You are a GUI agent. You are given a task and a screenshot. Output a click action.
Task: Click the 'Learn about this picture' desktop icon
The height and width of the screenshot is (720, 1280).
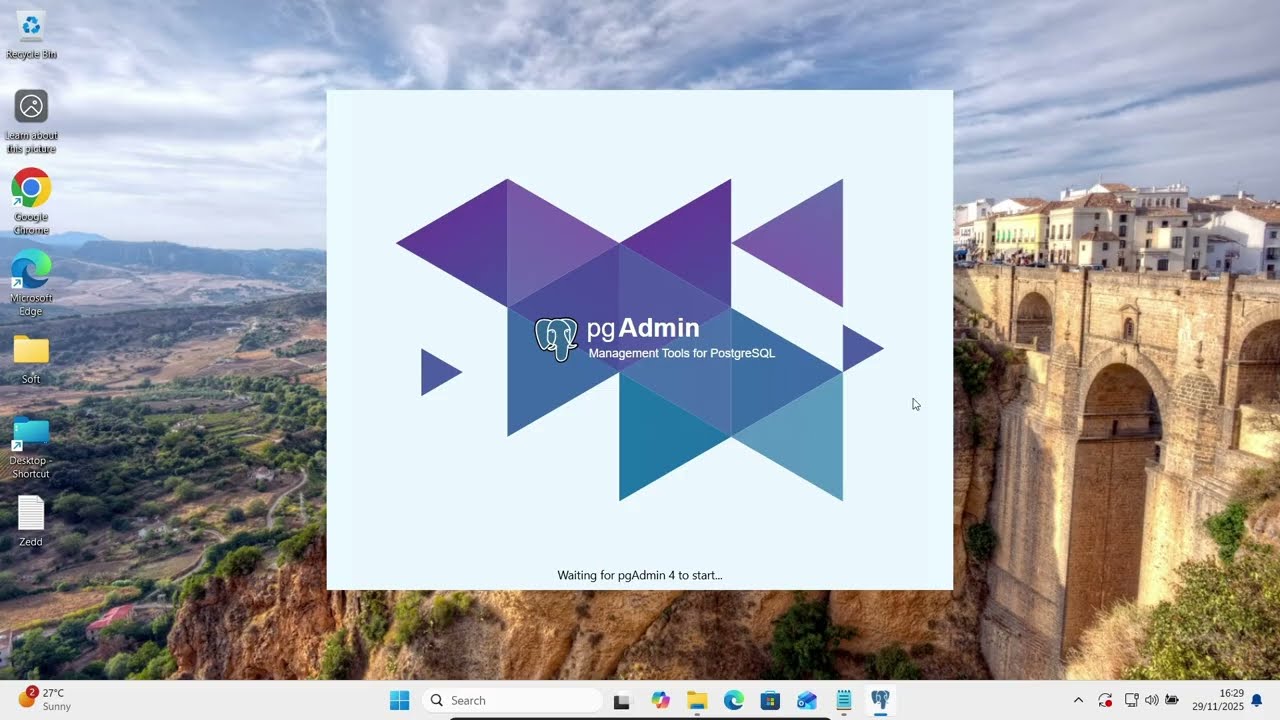(31, 121)
